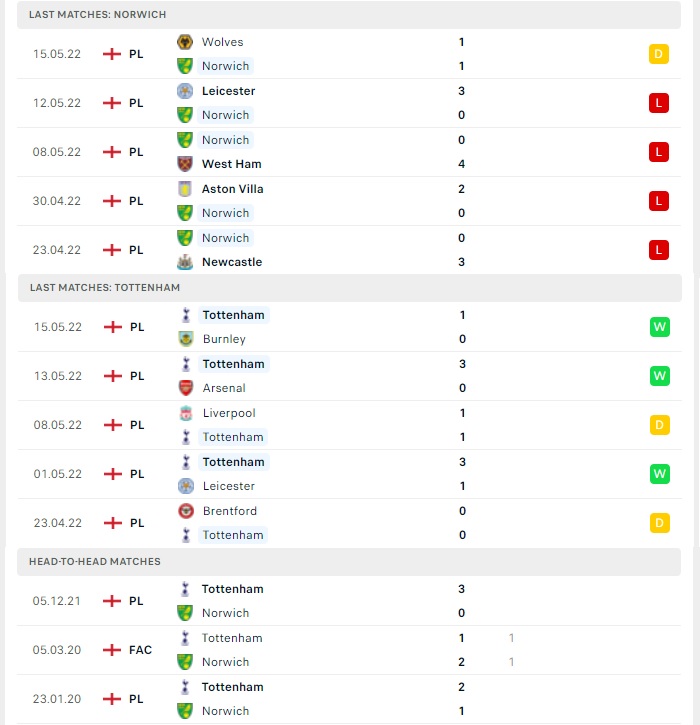
Task: Click Norwich in the 23.01.20 head-to-head match
Action: click(226, 711)
